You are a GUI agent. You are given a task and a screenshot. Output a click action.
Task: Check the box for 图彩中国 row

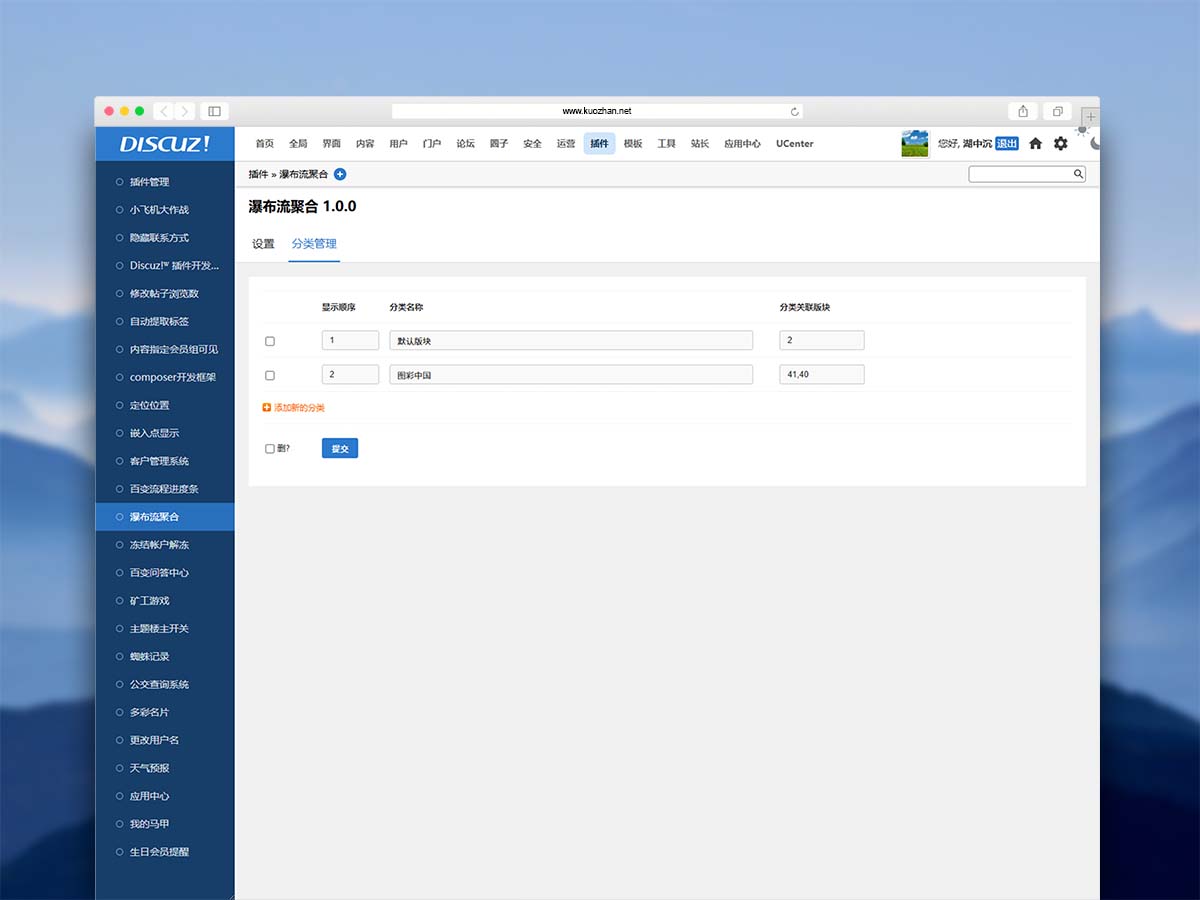pyautogui.click(x=270, y=375)
